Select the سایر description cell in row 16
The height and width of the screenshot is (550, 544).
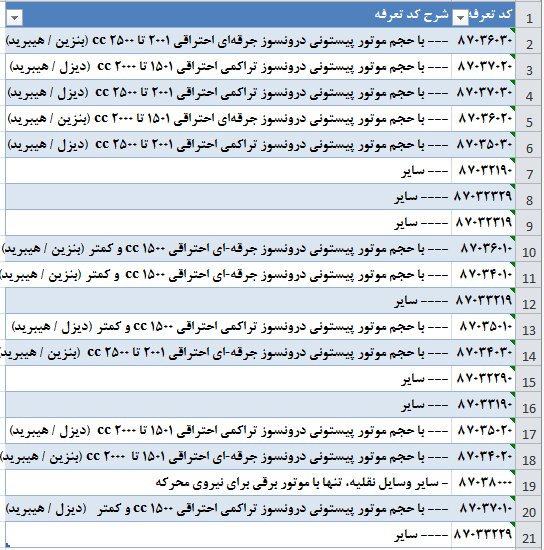(x=228, y=404)
